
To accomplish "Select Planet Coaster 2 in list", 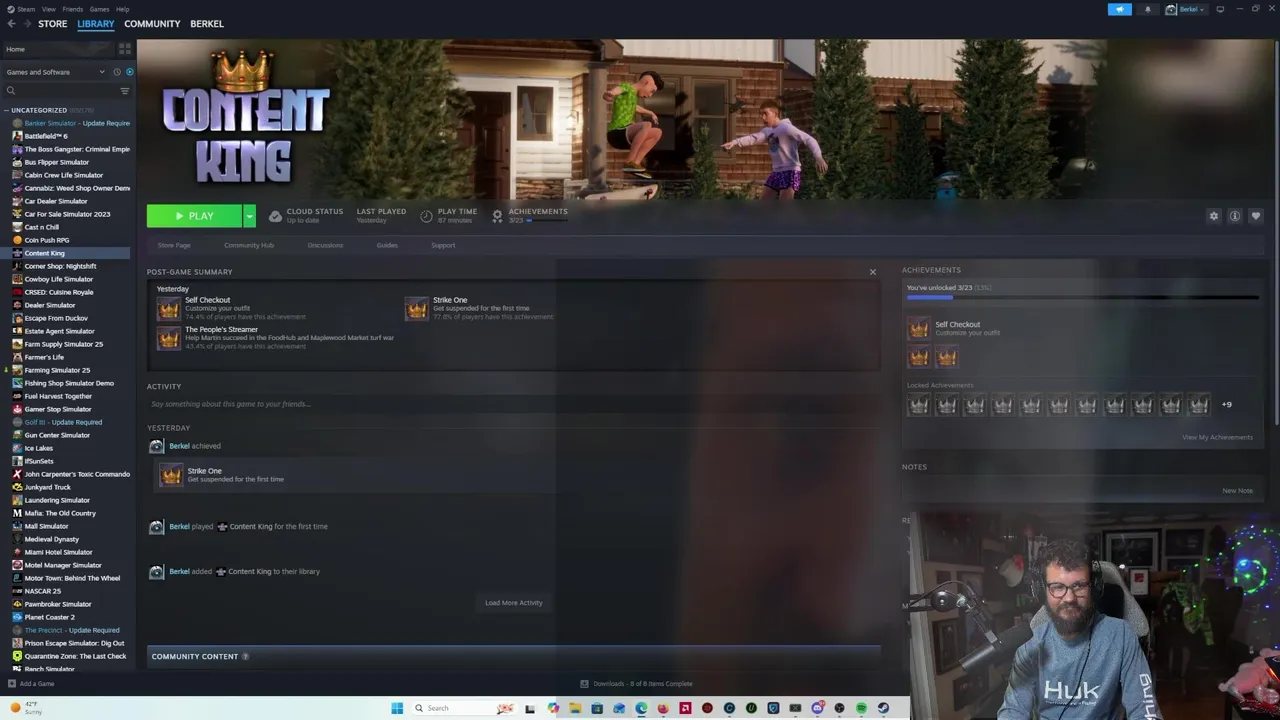I will pyautogui.click(x=50, y=617).
